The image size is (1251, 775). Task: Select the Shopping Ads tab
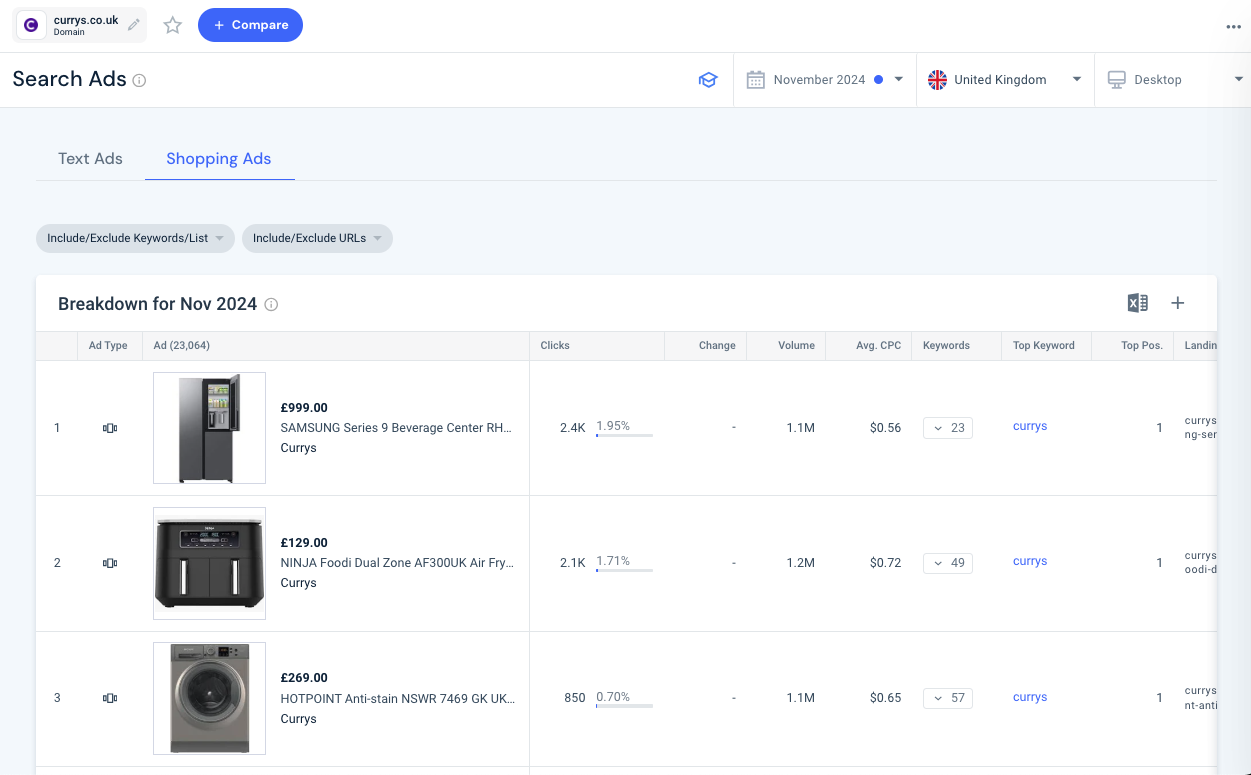(x=219, y=158)
